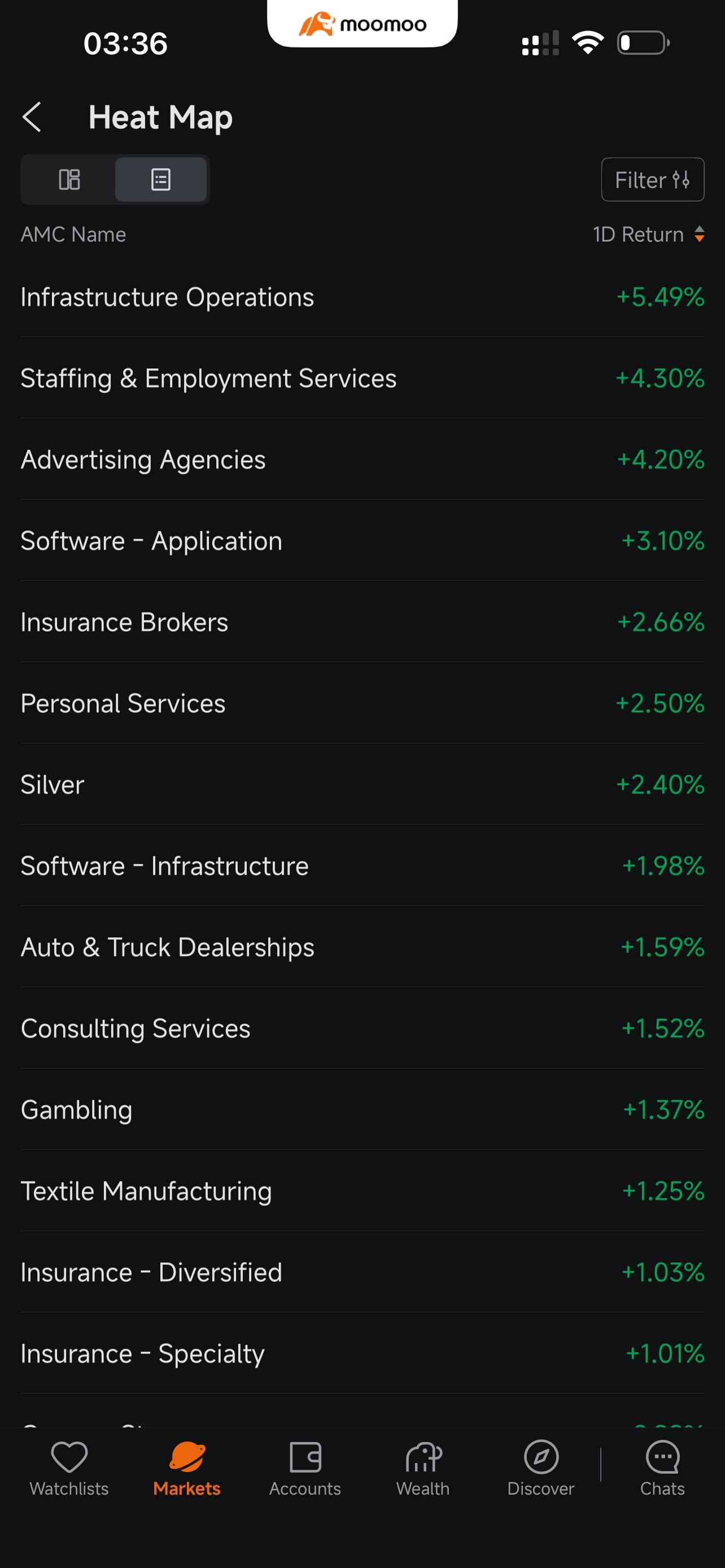Switch to heat map grid view
The image size is (725, 1568).
point(69,179)
